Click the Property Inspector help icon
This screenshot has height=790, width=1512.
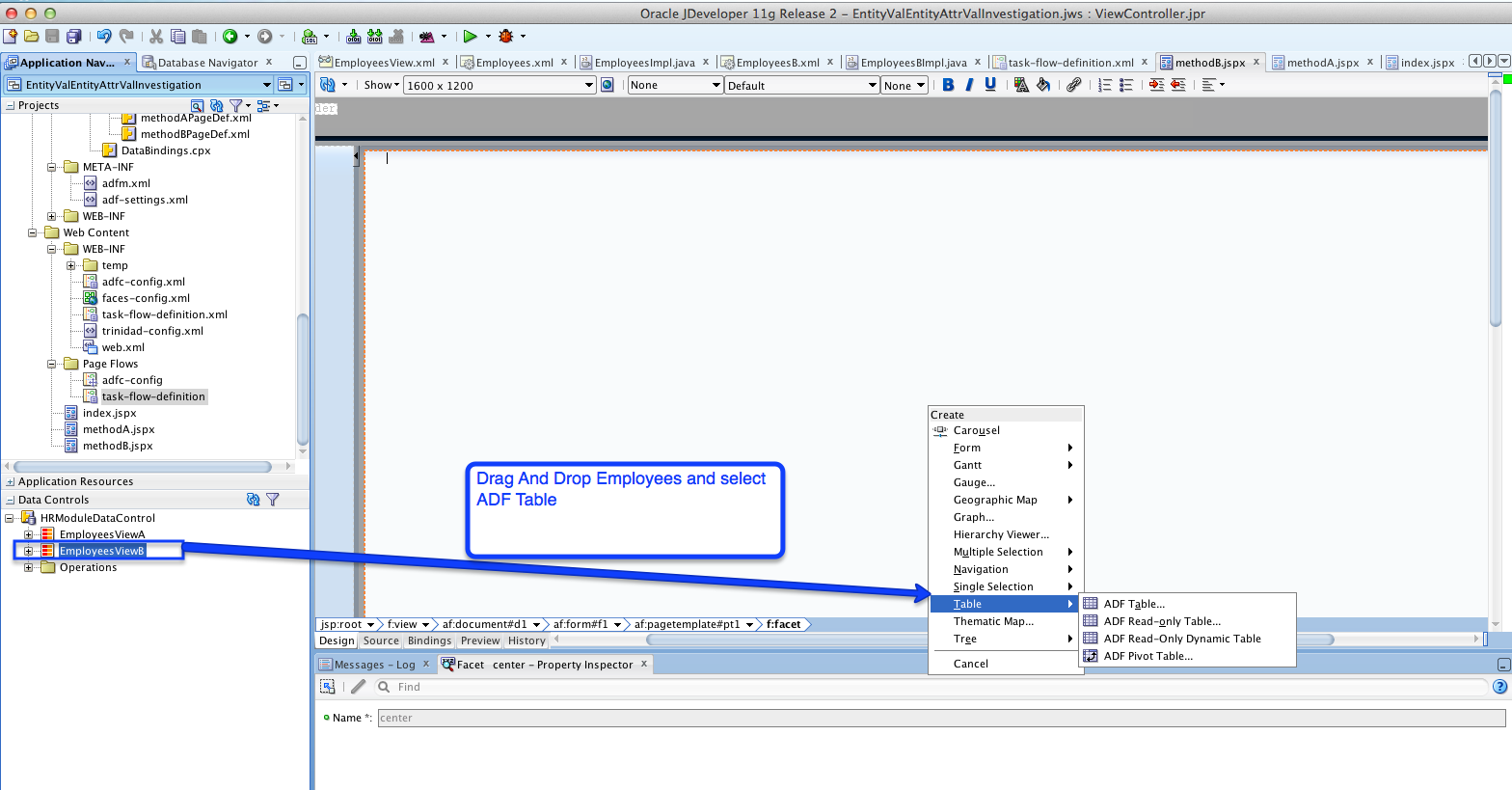coord(1499,687)
